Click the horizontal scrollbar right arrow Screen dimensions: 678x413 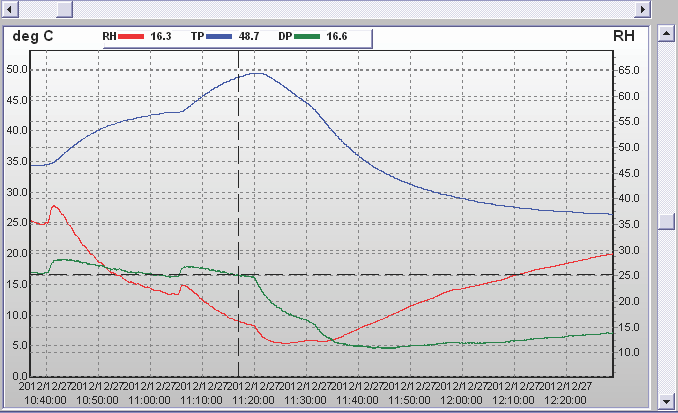point(643,9)
